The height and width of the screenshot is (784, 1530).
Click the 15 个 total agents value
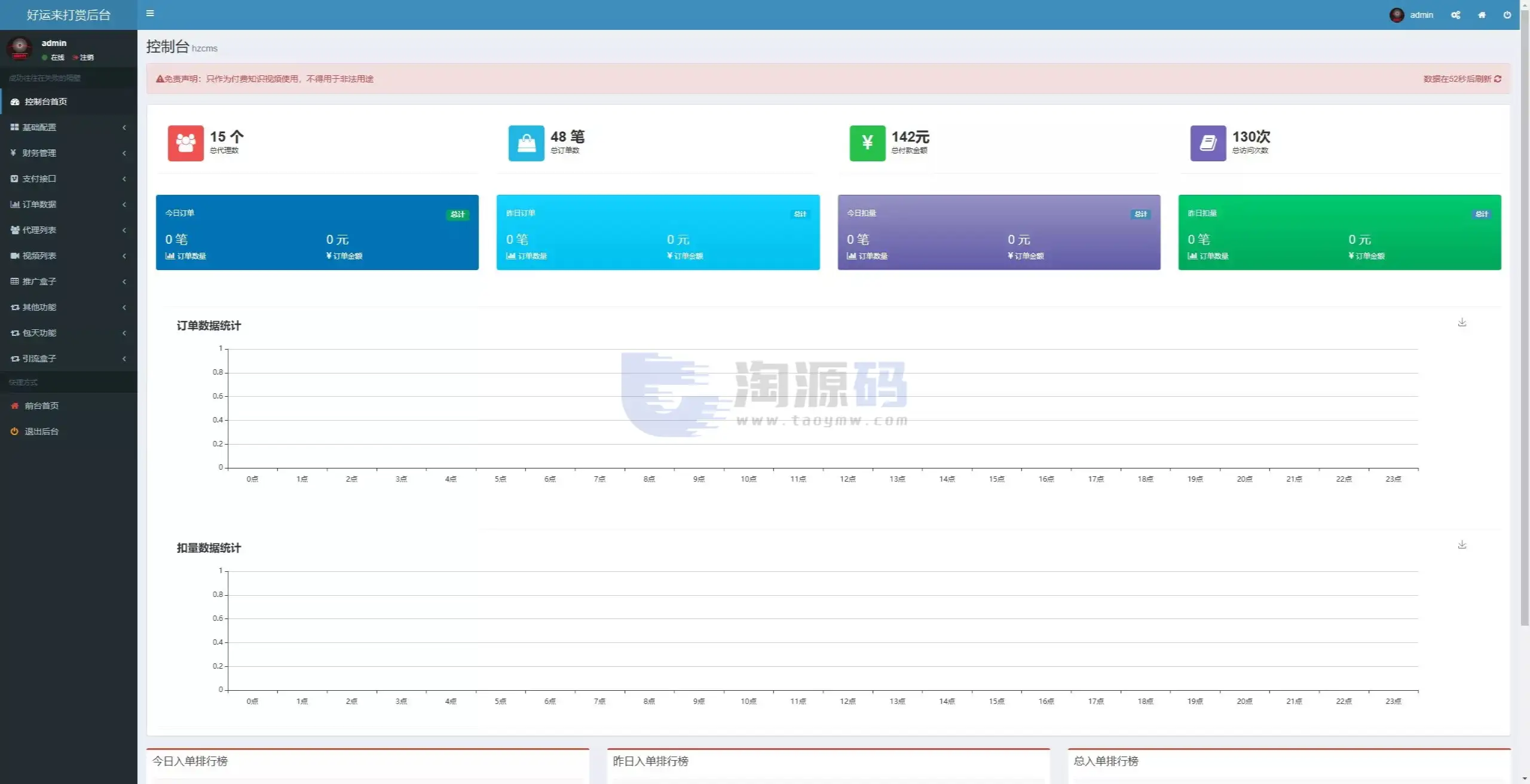227,137
